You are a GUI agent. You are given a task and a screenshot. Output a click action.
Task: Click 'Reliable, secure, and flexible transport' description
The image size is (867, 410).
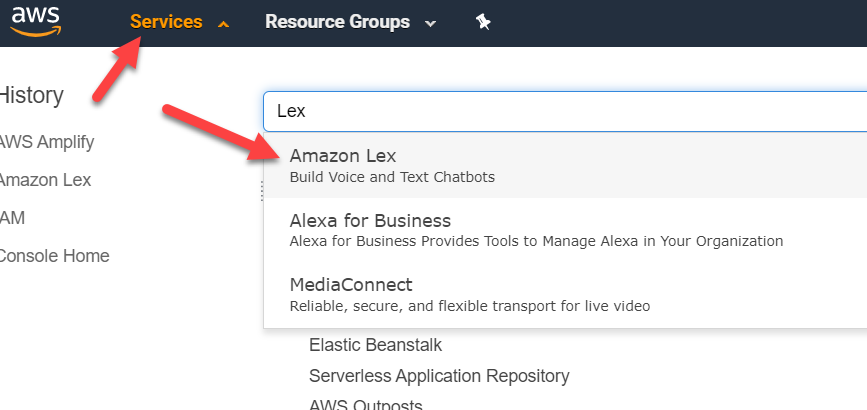pos(470,306)
